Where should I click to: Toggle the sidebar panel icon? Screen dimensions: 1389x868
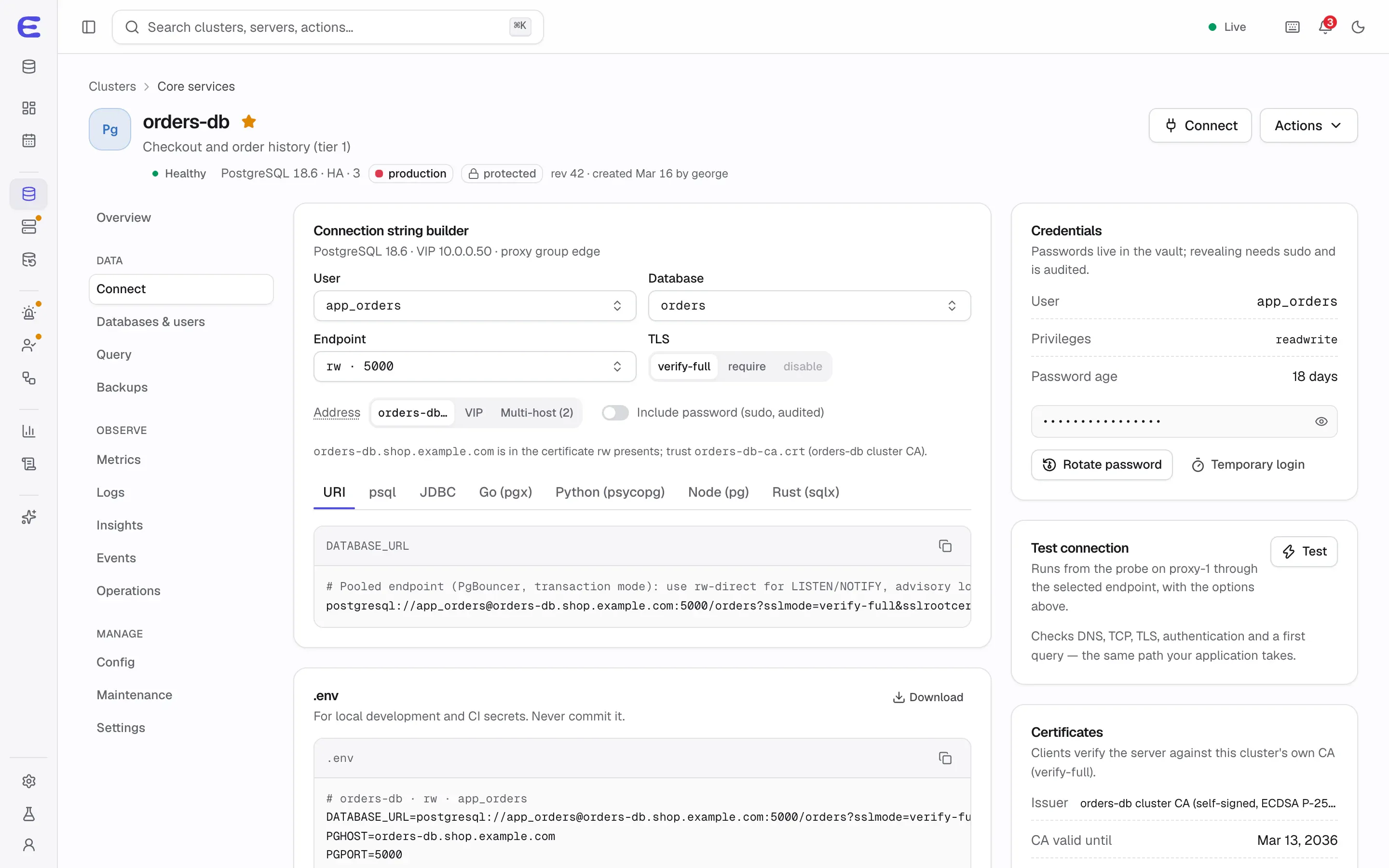tap(88, 27)
